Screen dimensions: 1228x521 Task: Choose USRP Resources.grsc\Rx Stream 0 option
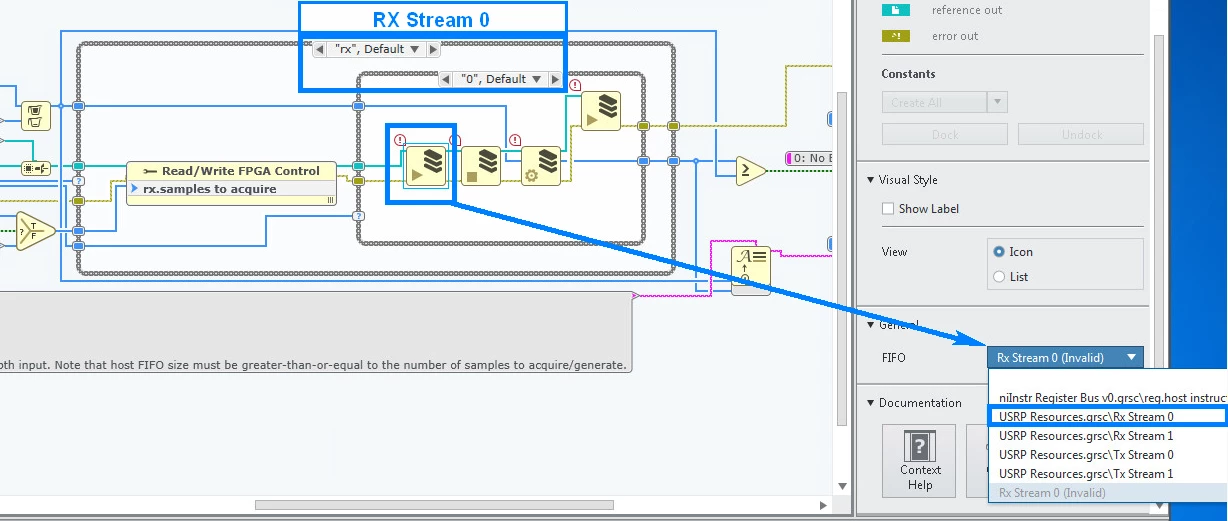[1086, 417]
